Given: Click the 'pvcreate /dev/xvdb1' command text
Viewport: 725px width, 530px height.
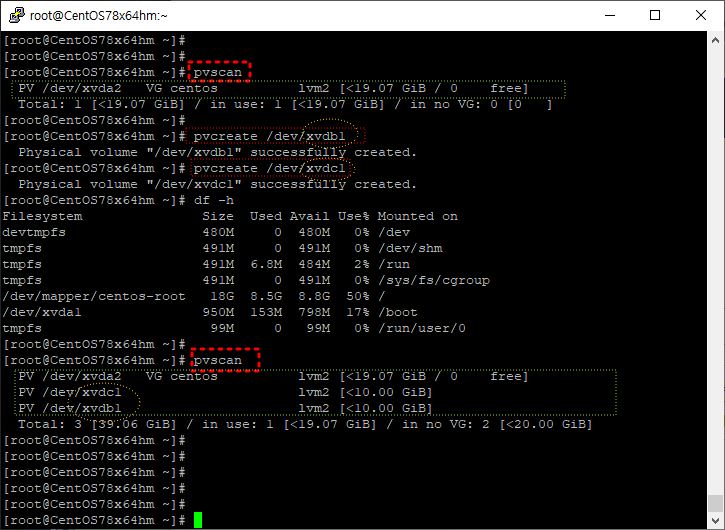Looking at the screenshot, I should point(269,136).
